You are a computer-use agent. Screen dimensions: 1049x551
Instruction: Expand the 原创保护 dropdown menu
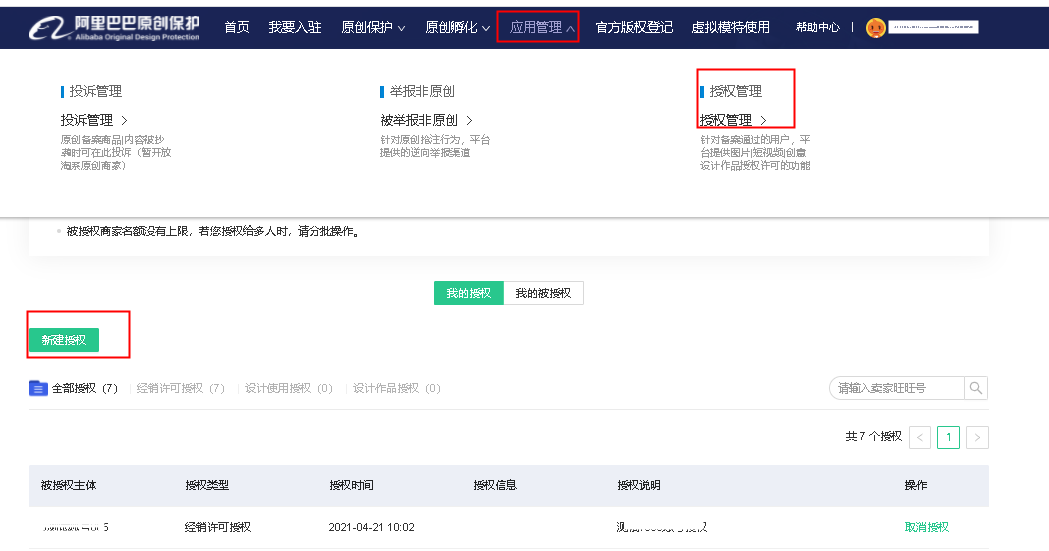373,27
